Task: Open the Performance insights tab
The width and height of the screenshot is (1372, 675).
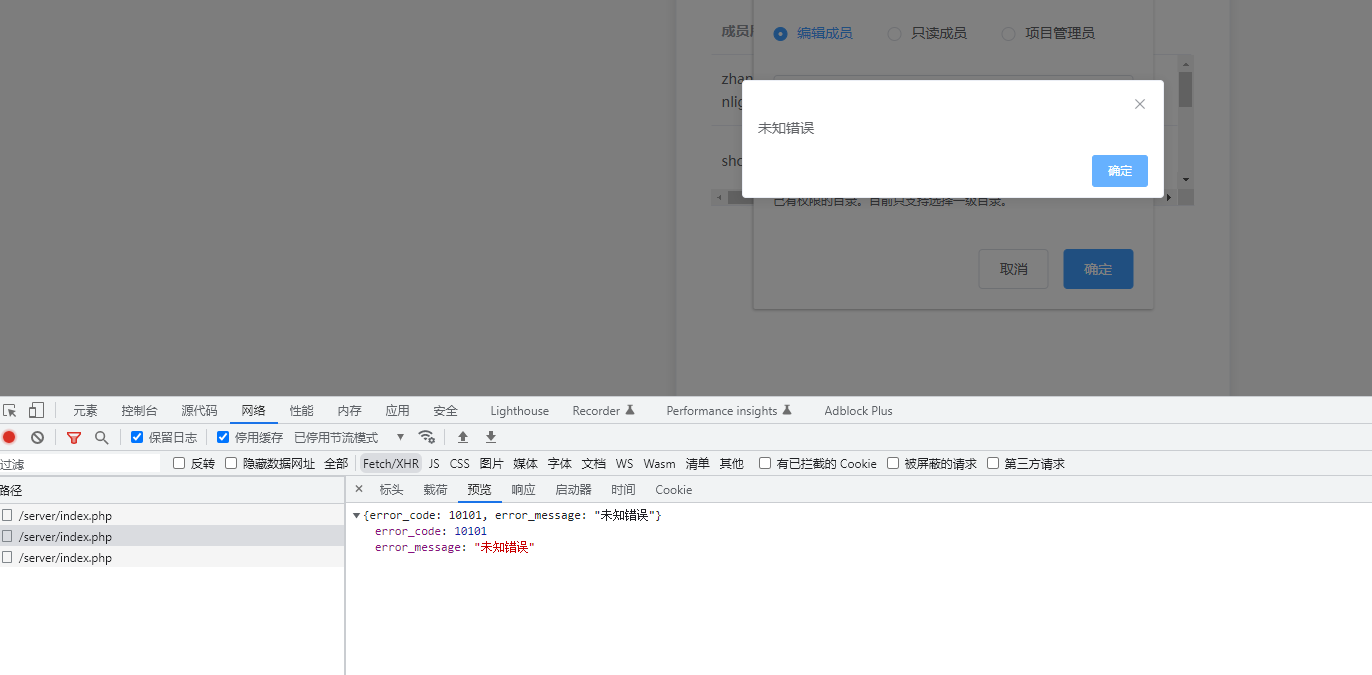Action: 729,410
